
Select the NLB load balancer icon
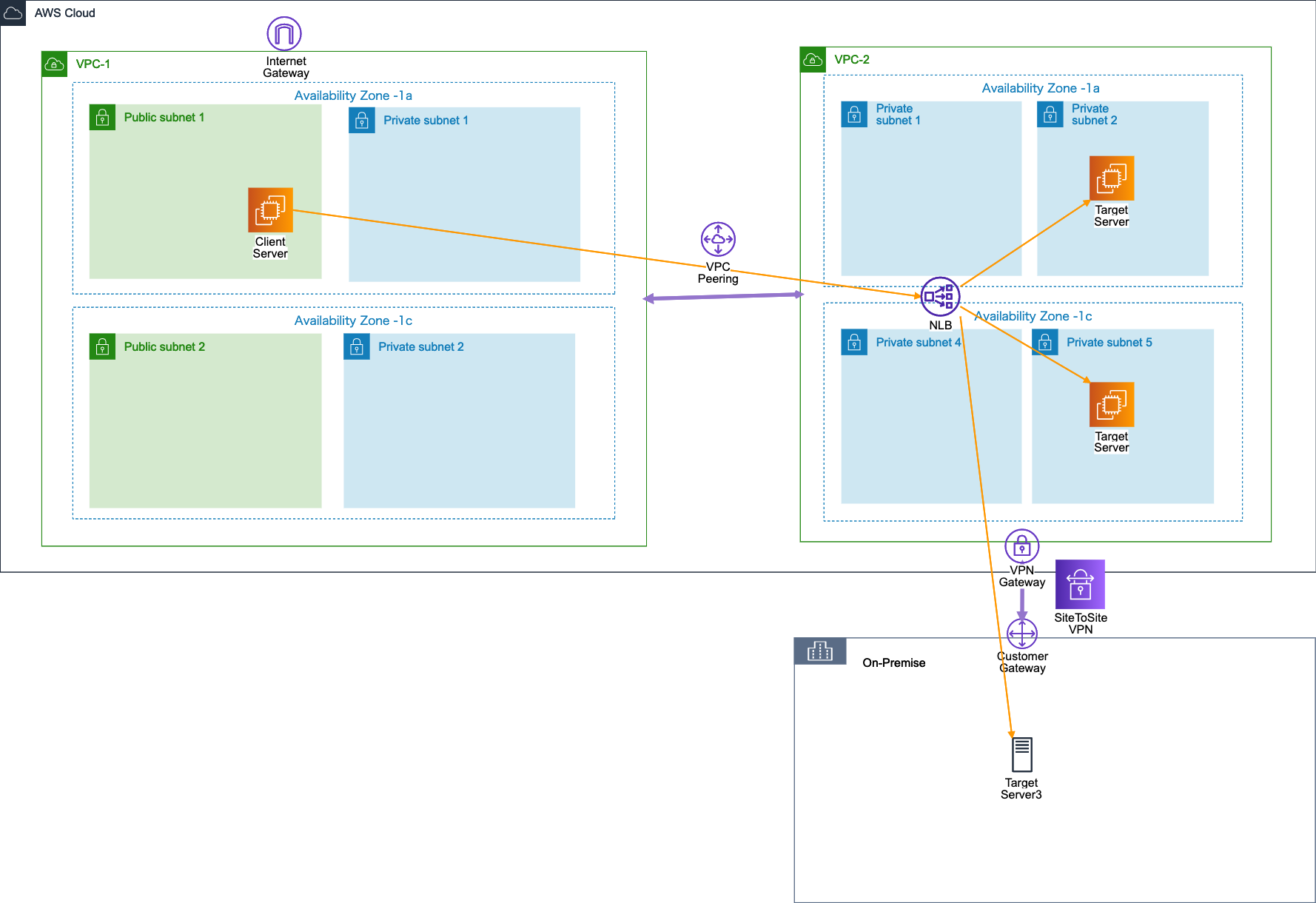point(940,297)
